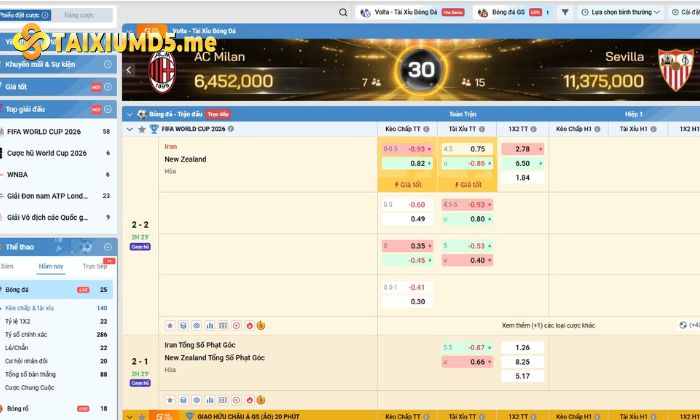
Task: Toggle eye icon in Phạt Góc row
Action: pos(196,400)
